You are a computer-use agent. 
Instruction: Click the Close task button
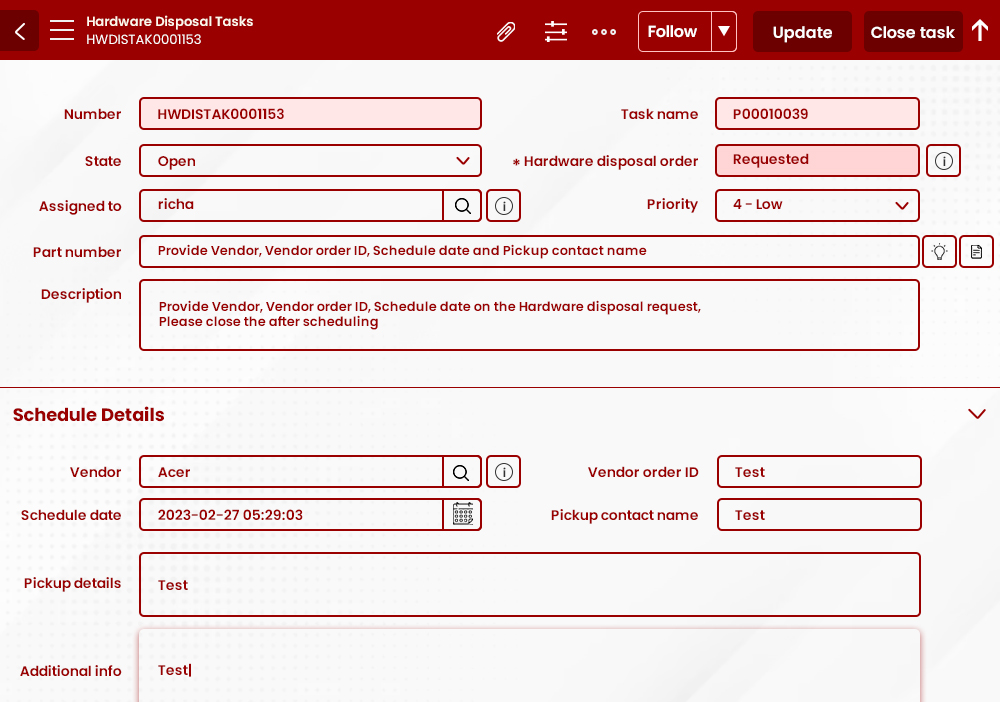click(x=912, y=31)
